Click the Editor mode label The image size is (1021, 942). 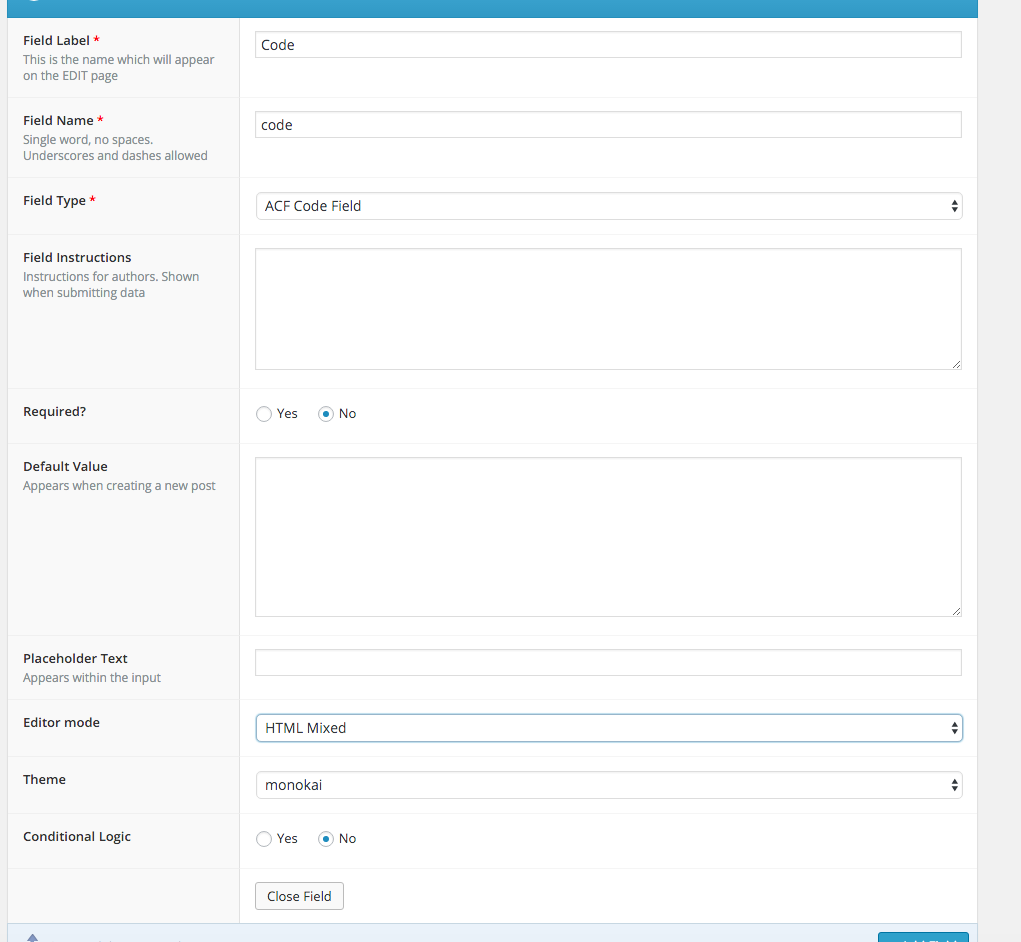[x=61, y=723]
